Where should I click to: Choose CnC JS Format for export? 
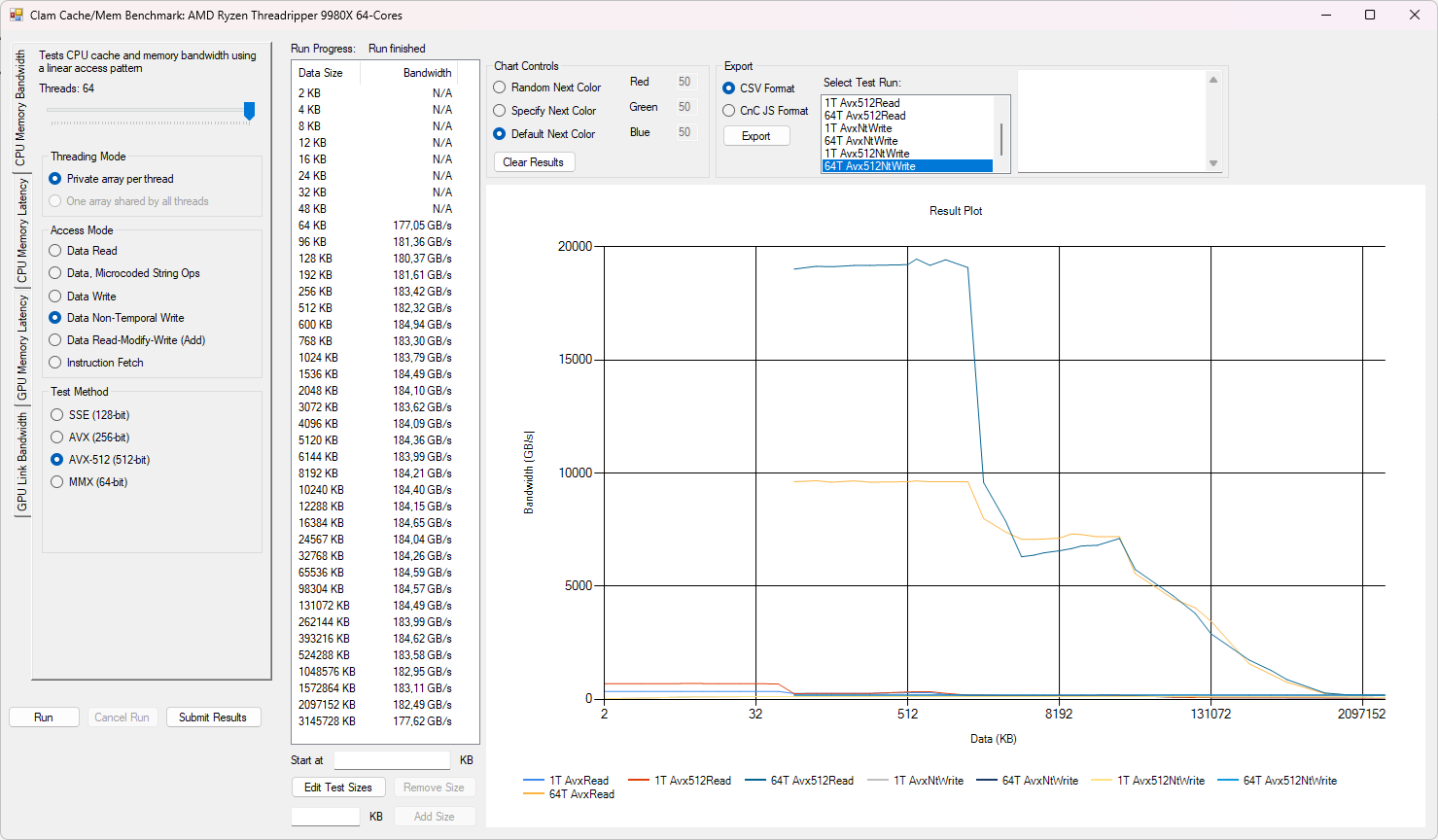(765, 111)
